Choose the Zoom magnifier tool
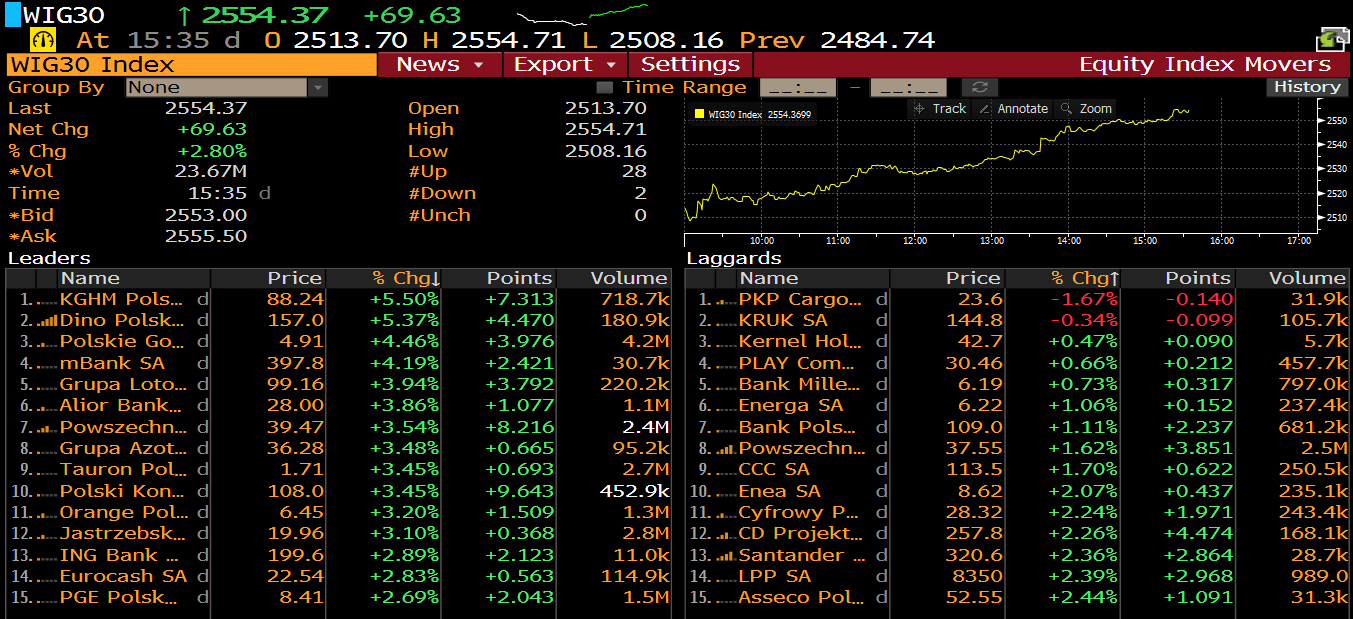Image resolution: width=1353 pixels, height=619 pixels. 1086,109
